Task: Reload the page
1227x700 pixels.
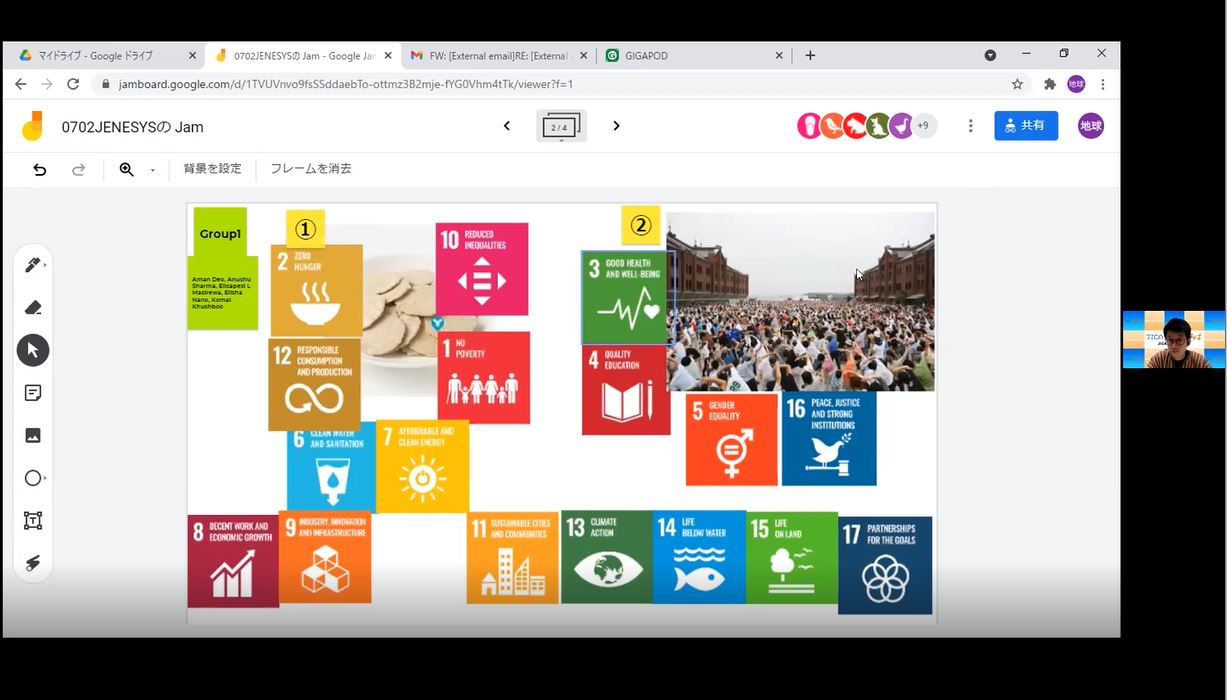Action: tap(72, 84)
